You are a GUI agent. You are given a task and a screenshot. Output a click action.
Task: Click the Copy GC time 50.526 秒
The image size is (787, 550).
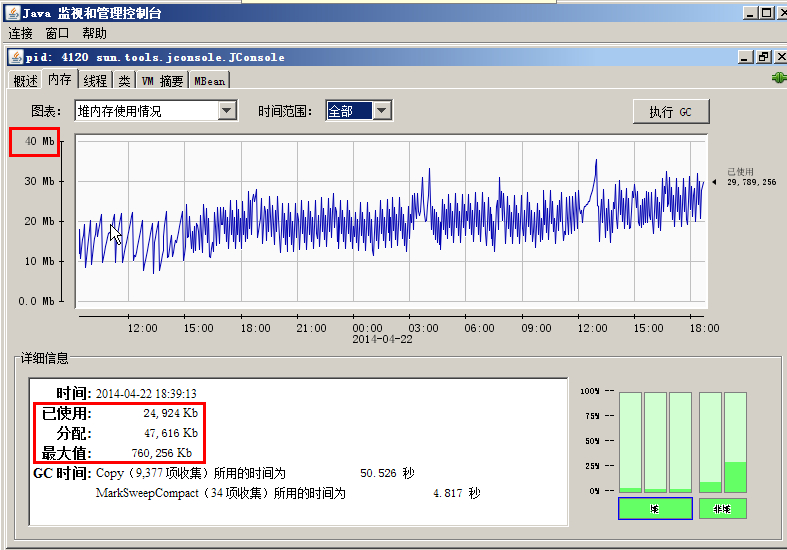[x=387, y=473]
